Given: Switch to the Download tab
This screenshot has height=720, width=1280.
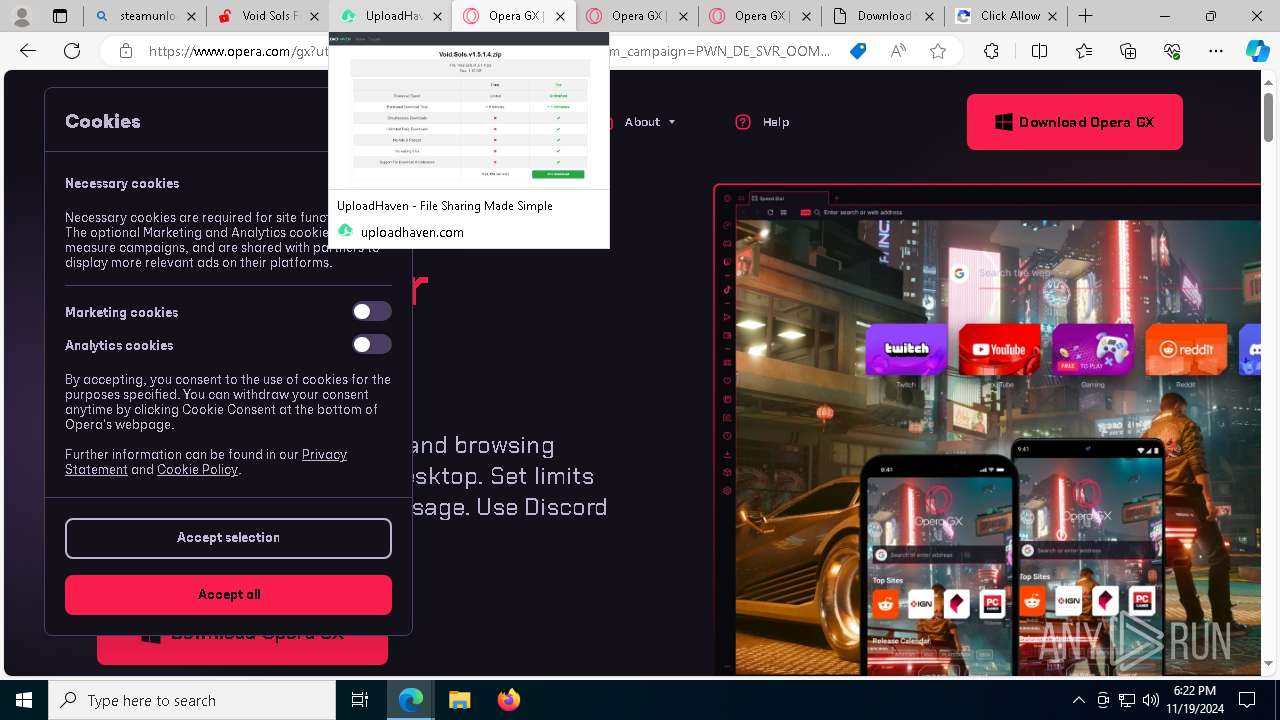Looking at the screenshot, I should click(882, 16).
